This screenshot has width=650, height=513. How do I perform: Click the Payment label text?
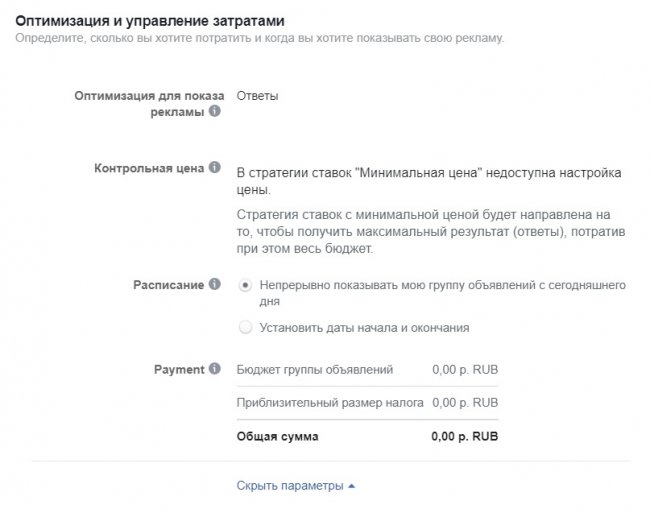(x=178, y=369)
